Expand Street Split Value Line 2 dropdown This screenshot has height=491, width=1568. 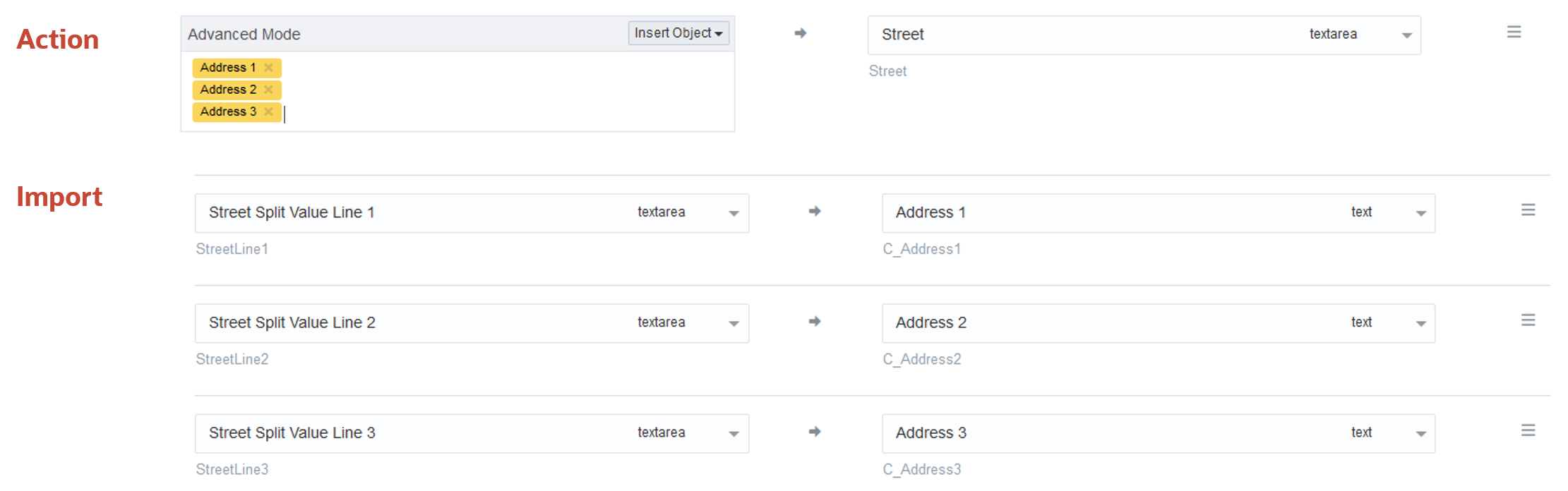point(734,323)
